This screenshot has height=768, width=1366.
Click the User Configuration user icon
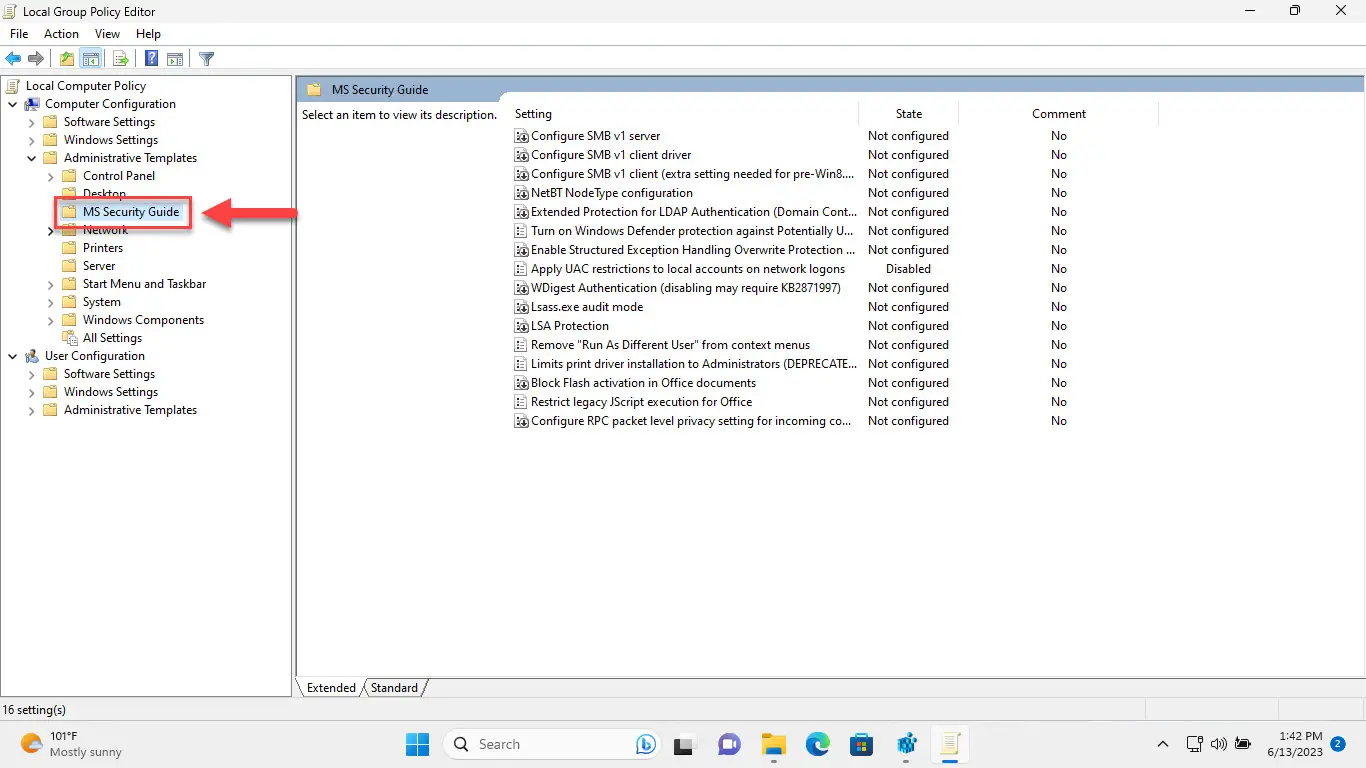coord(32,356)
